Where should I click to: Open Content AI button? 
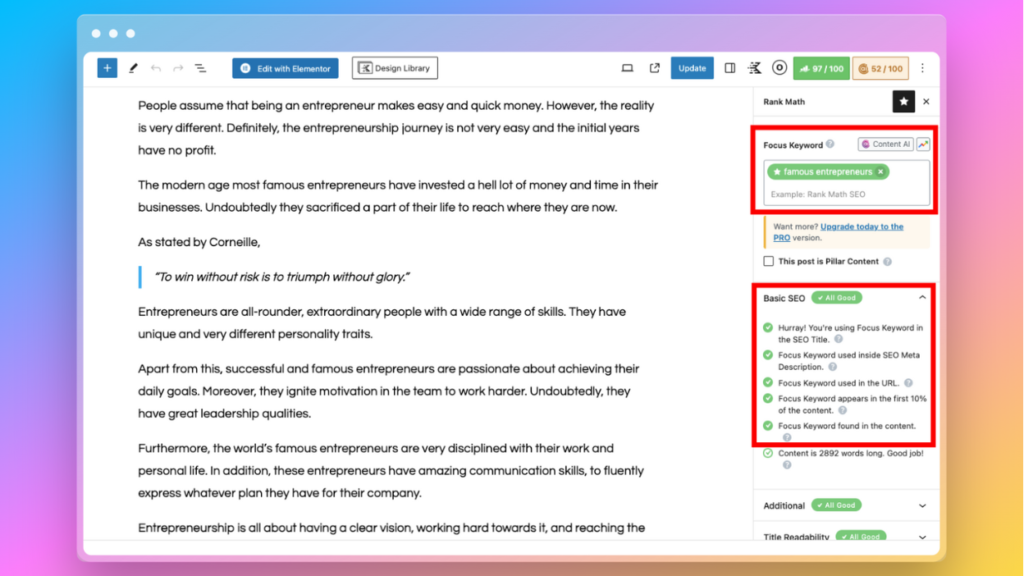pos(886,144)
